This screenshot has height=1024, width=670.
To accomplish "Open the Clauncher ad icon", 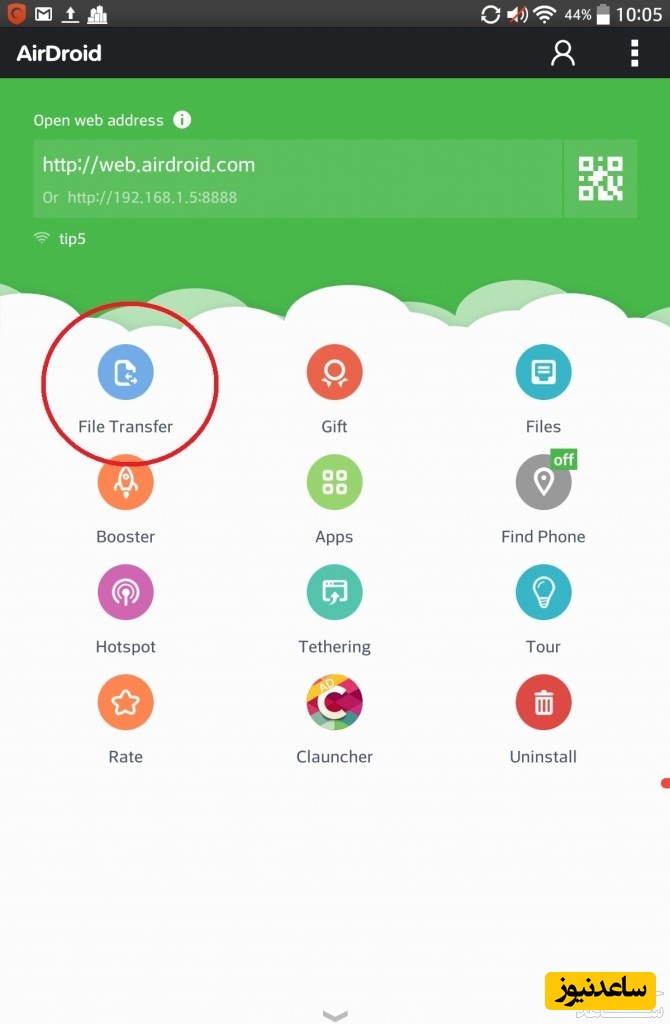I will 334,702.
